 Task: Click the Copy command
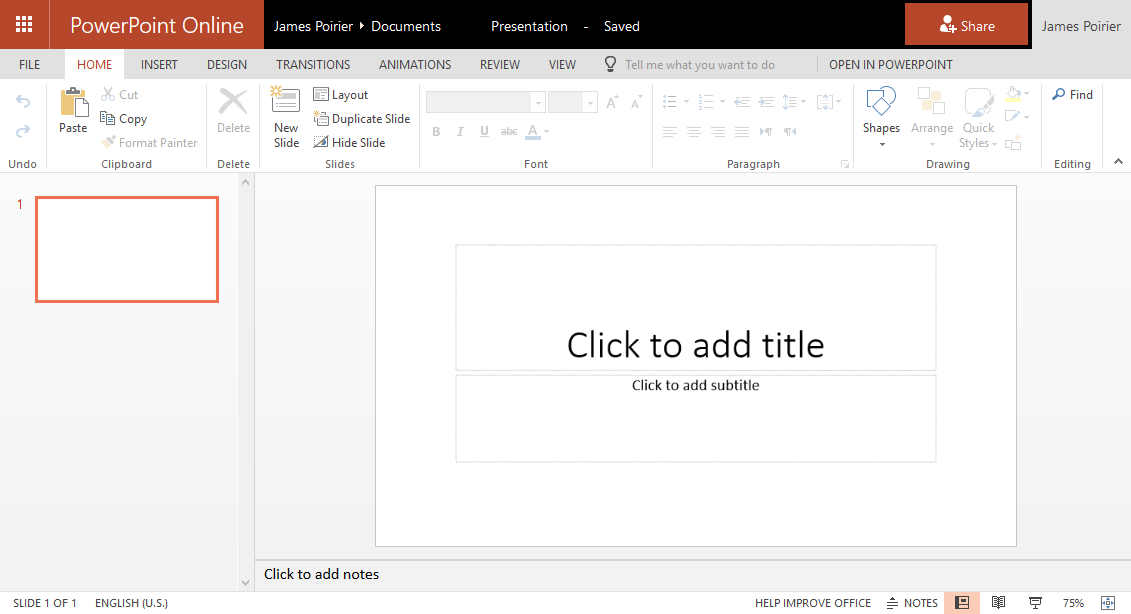(124, 118)
